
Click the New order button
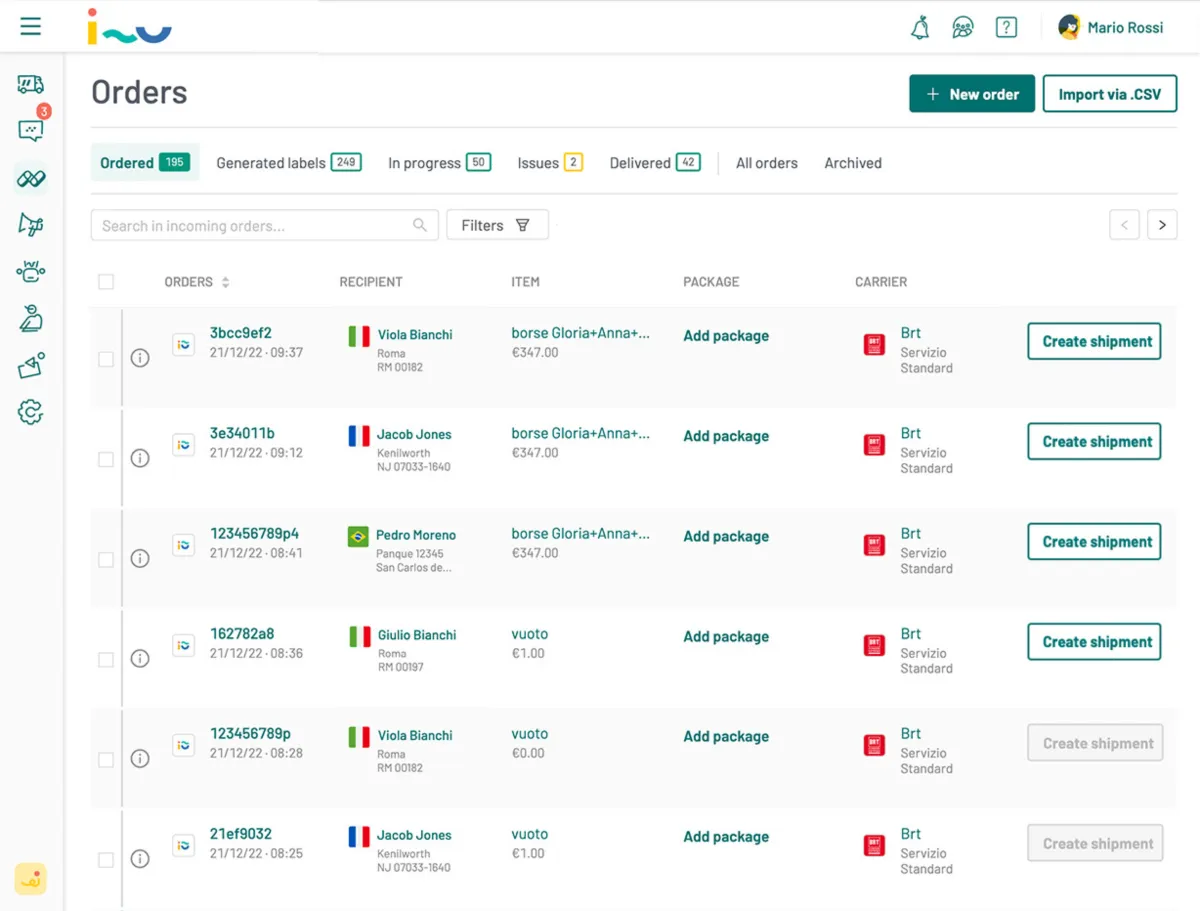[x=972, y=94]
